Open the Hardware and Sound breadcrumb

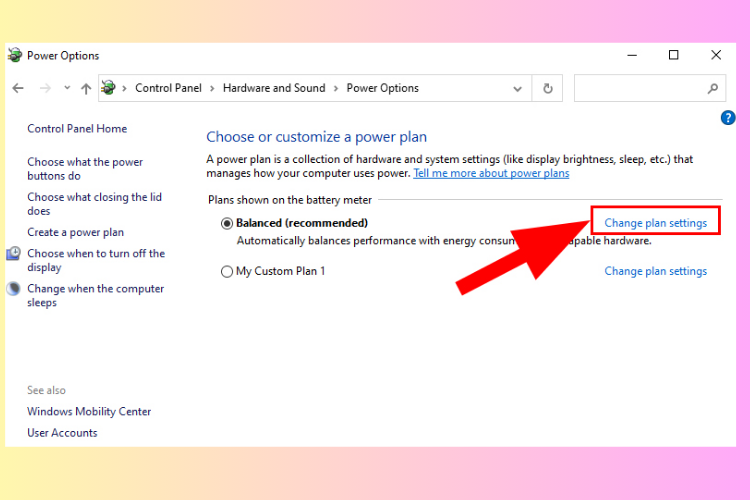274,88
